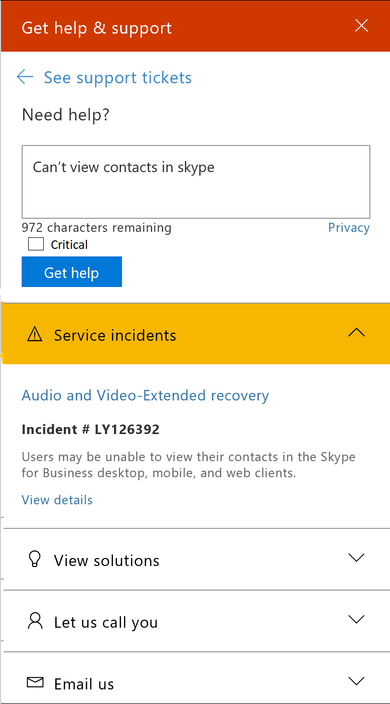Screen dimensions: 390x704
Task: Click the person icon for callback
Action: click(35, 621)
